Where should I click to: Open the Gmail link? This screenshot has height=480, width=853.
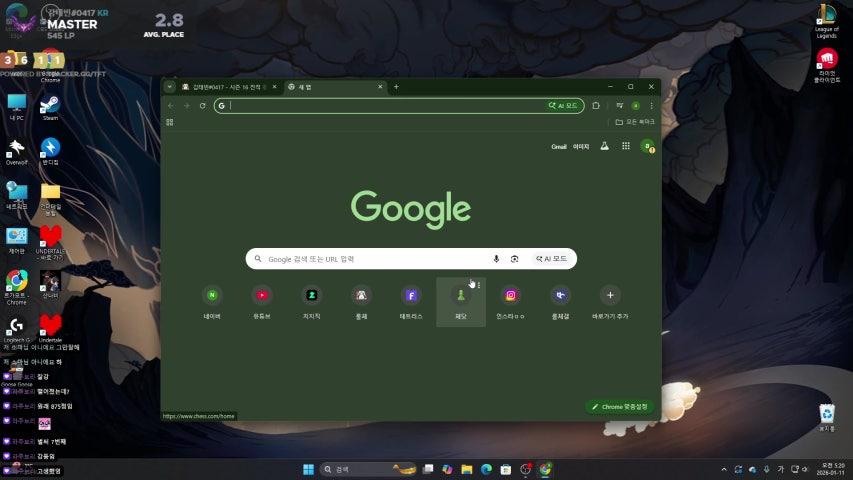[x=559, y=146]
